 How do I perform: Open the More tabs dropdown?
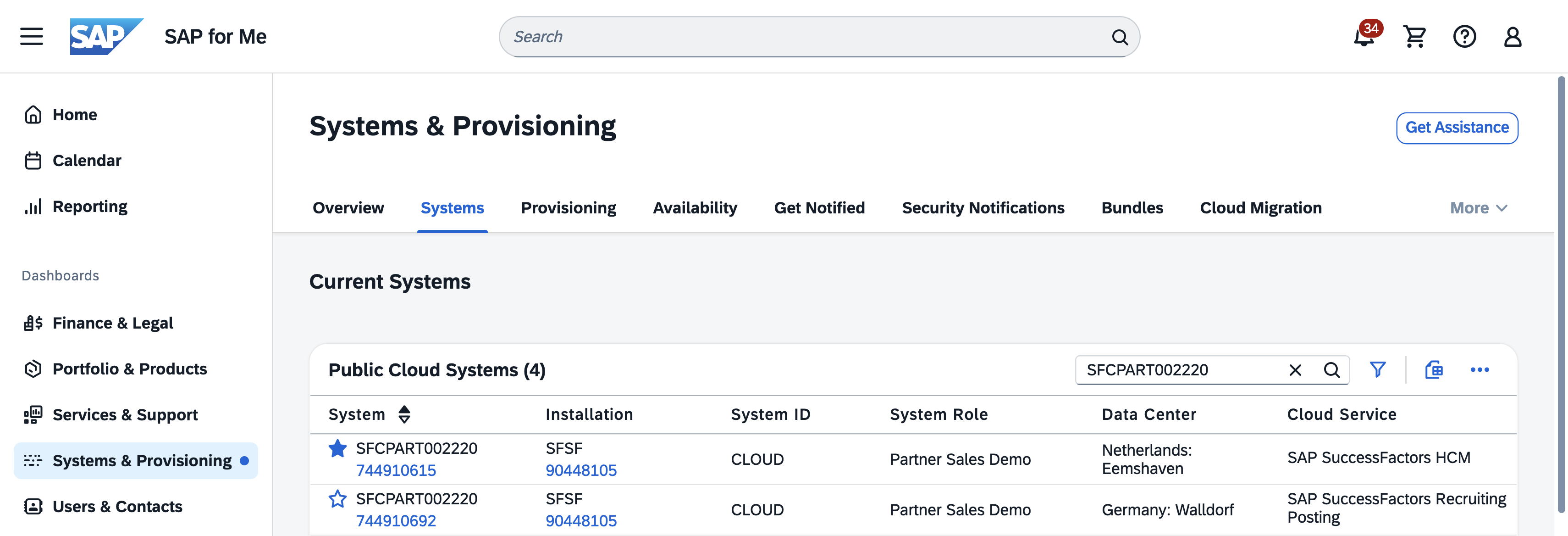[1477, 208]
